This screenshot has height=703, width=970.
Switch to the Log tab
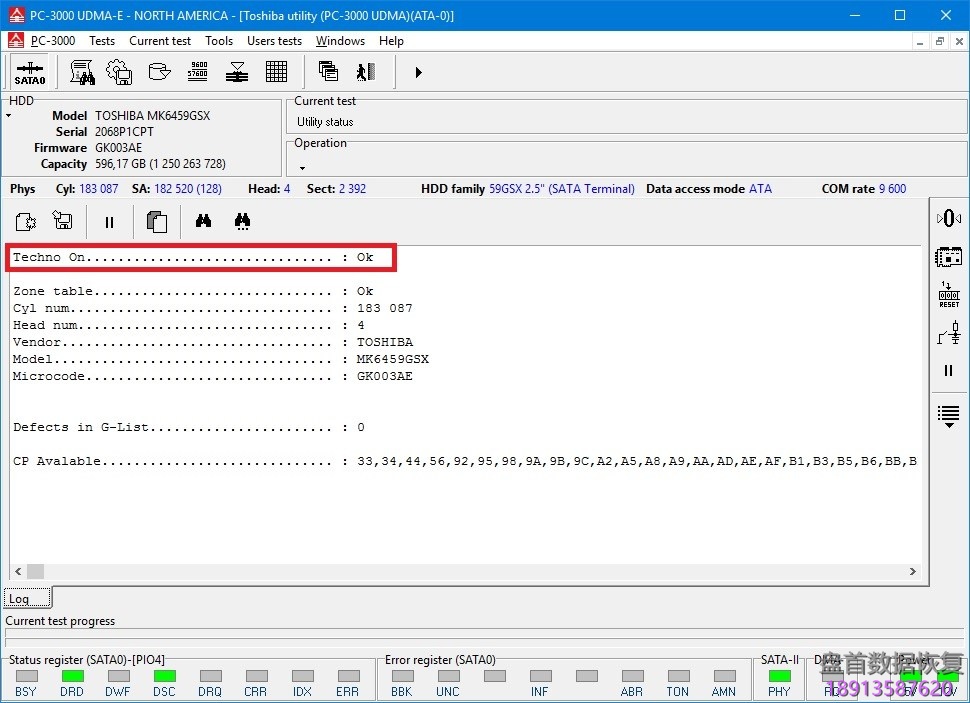(19, 599)
